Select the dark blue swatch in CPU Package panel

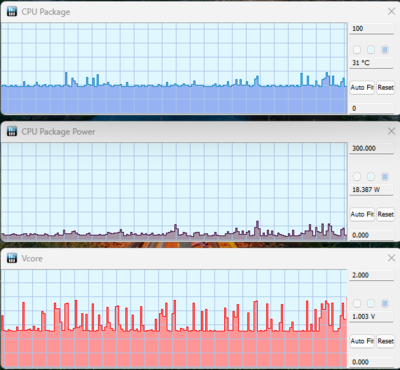385,50
